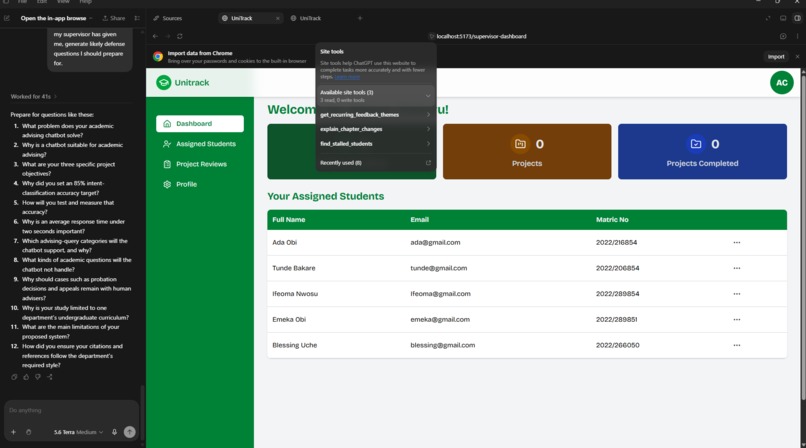Switch to the Sources tab
Viewport: 806px width, 448px height.
point(168,18)
